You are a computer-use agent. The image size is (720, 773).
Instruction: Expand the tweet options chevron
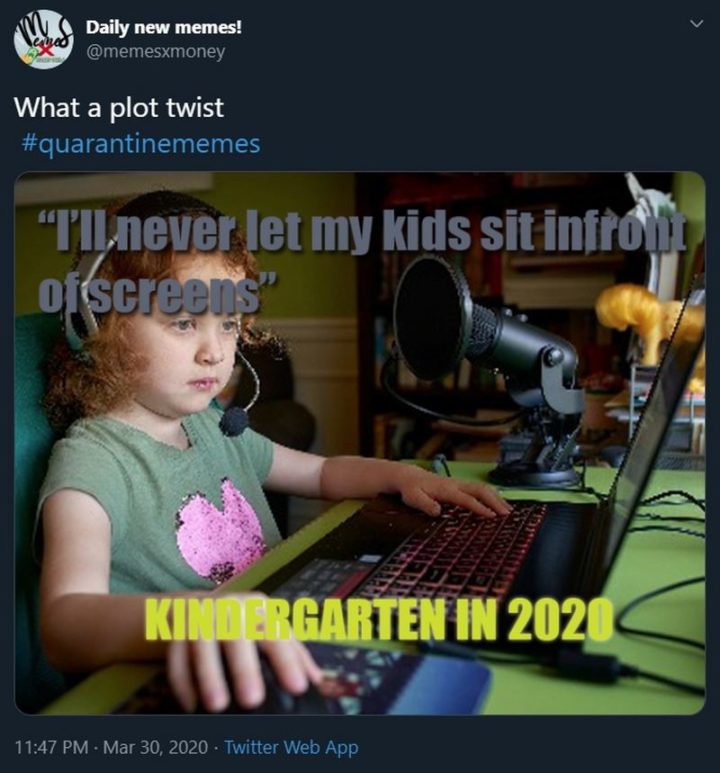(x=696, y=23)
